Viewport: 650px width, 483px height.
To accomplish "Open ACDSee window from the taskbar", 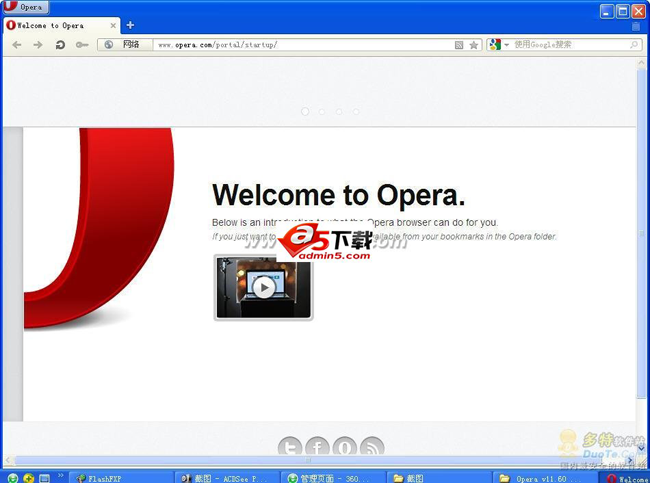I will pos(227,478).
